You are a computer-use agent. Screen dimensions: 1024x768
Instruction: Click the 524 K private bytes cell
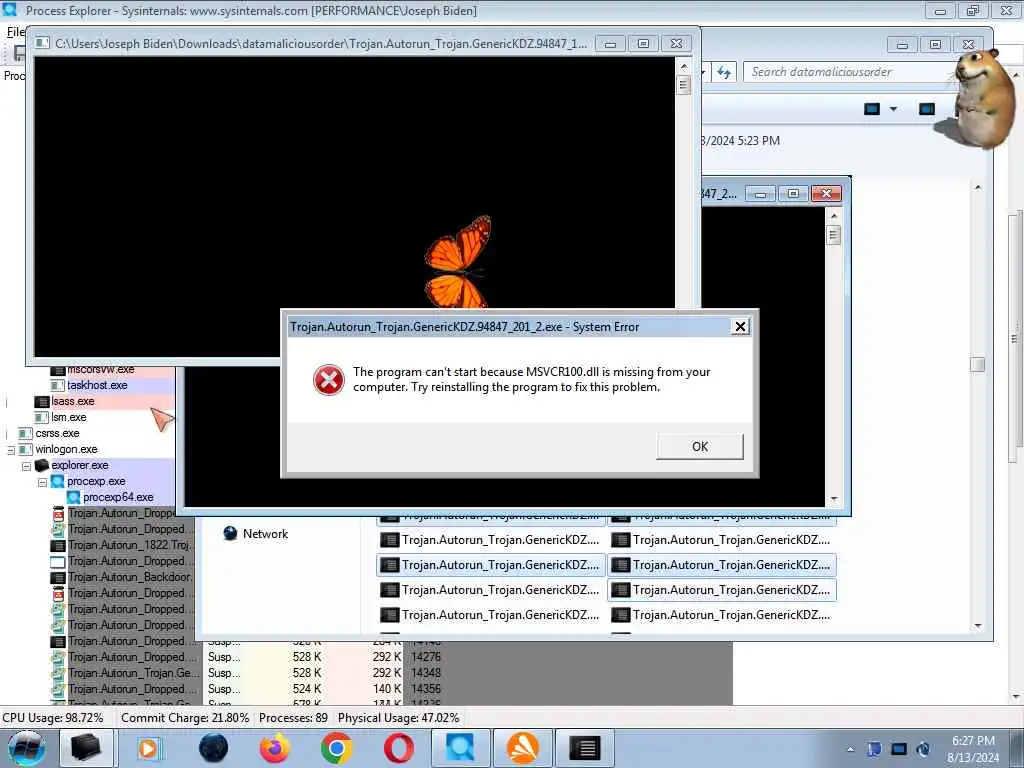click(x=307, y=689)
